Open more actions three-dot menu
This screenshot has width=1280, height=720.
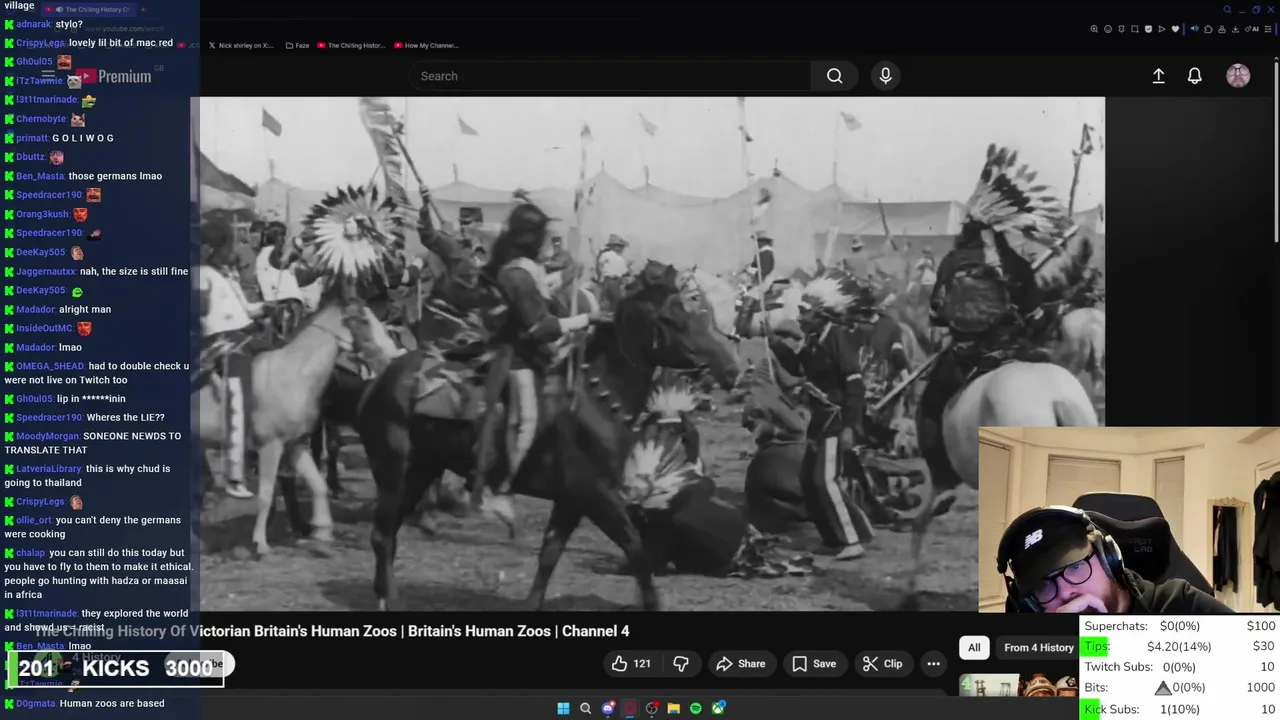pos(933,664)
